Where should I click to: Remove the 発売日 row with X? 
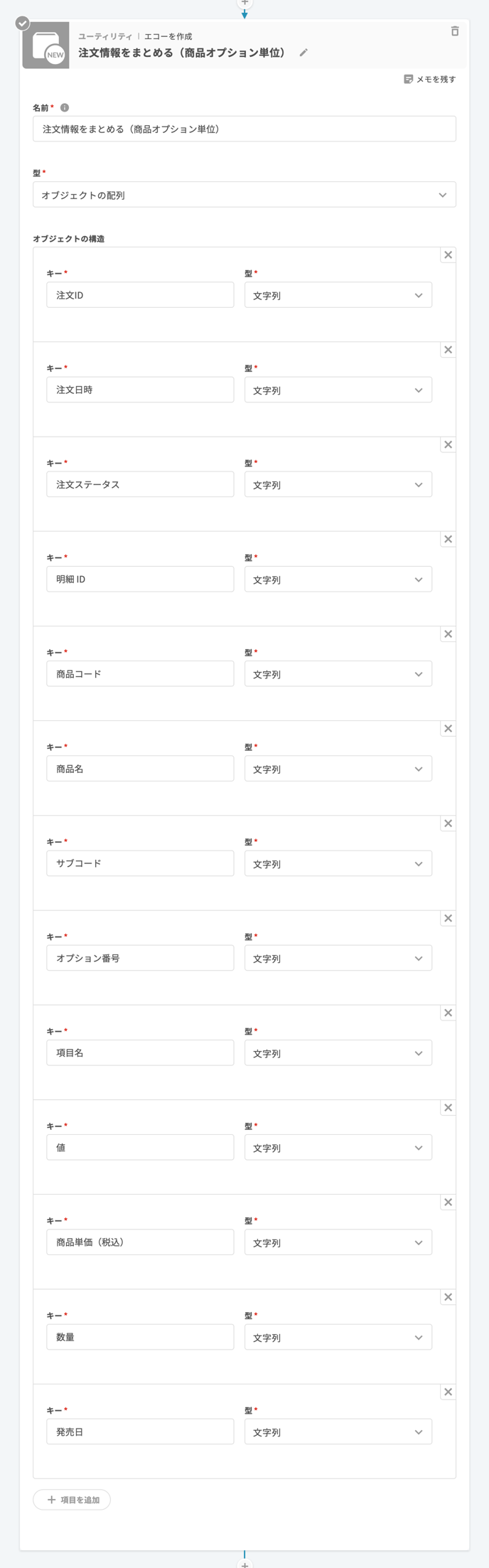[448, 1392]
